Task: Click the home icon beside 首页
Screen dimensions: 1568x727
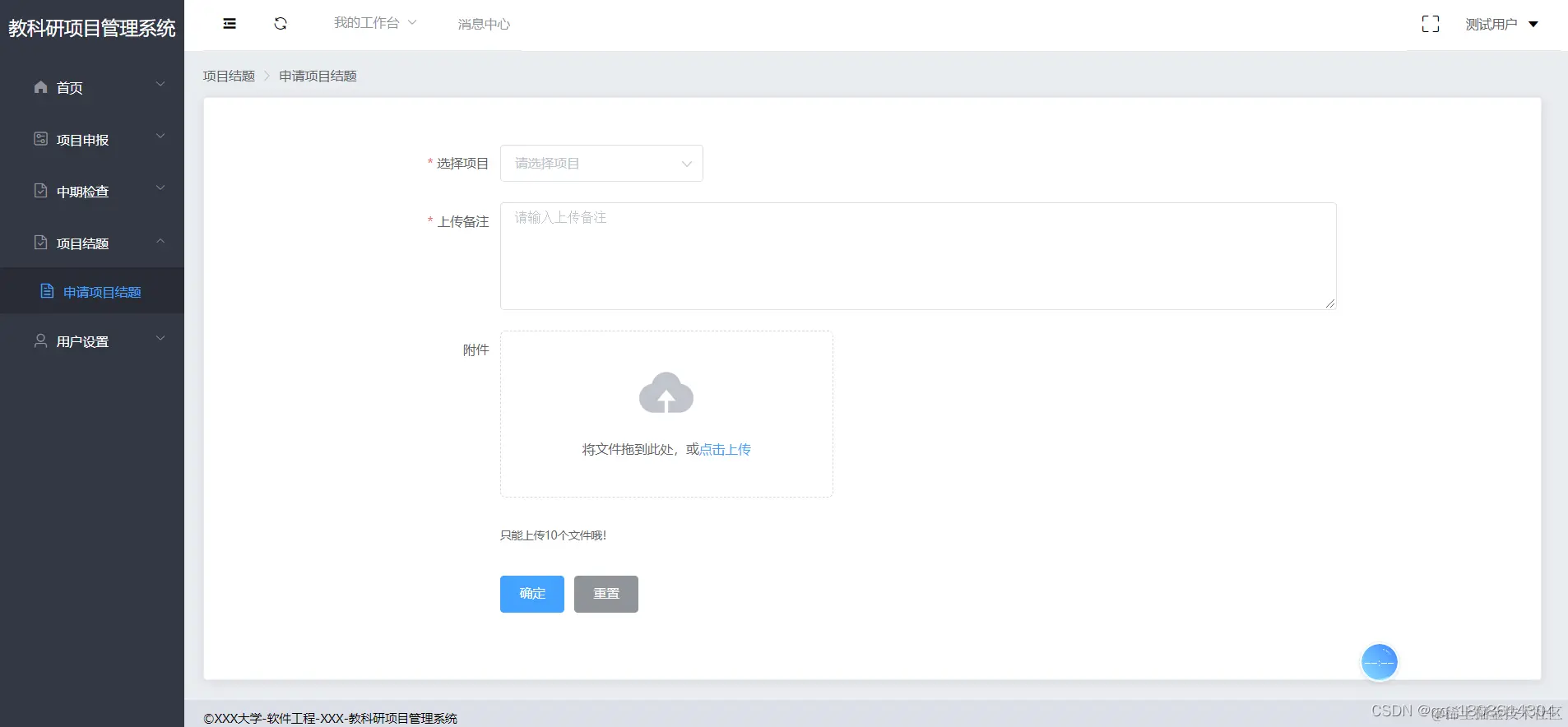Action: 40,87
